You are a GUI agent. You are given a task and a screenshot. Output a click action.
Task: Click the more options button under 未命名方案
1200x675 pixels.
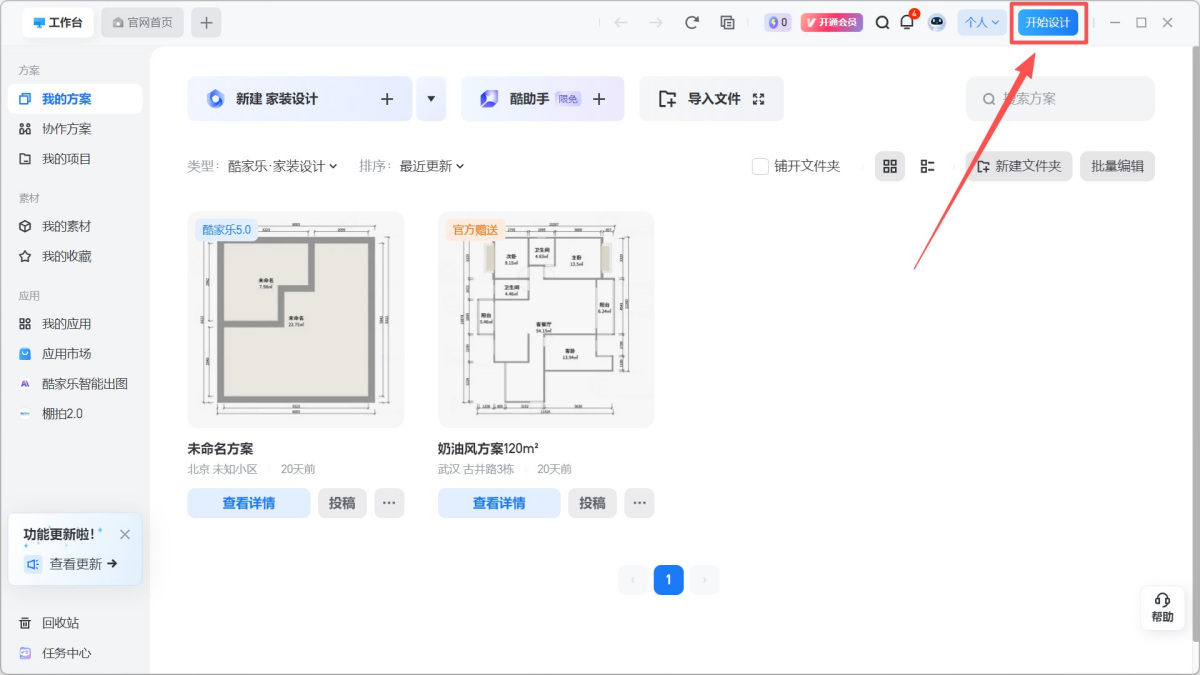tap(389, 503)
